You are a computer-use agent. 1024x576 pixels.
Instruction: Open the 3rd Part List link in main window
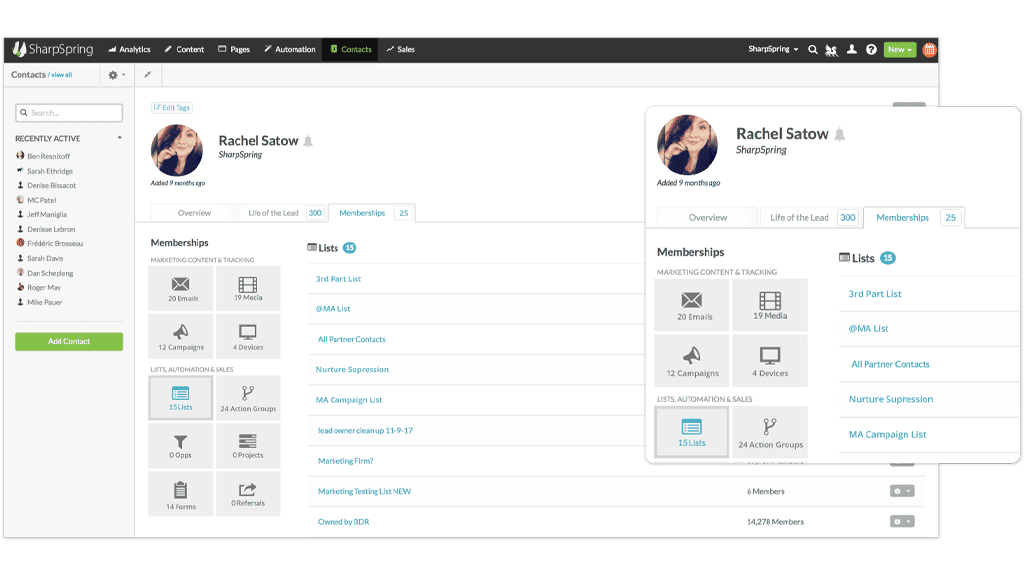pos(338,279)
